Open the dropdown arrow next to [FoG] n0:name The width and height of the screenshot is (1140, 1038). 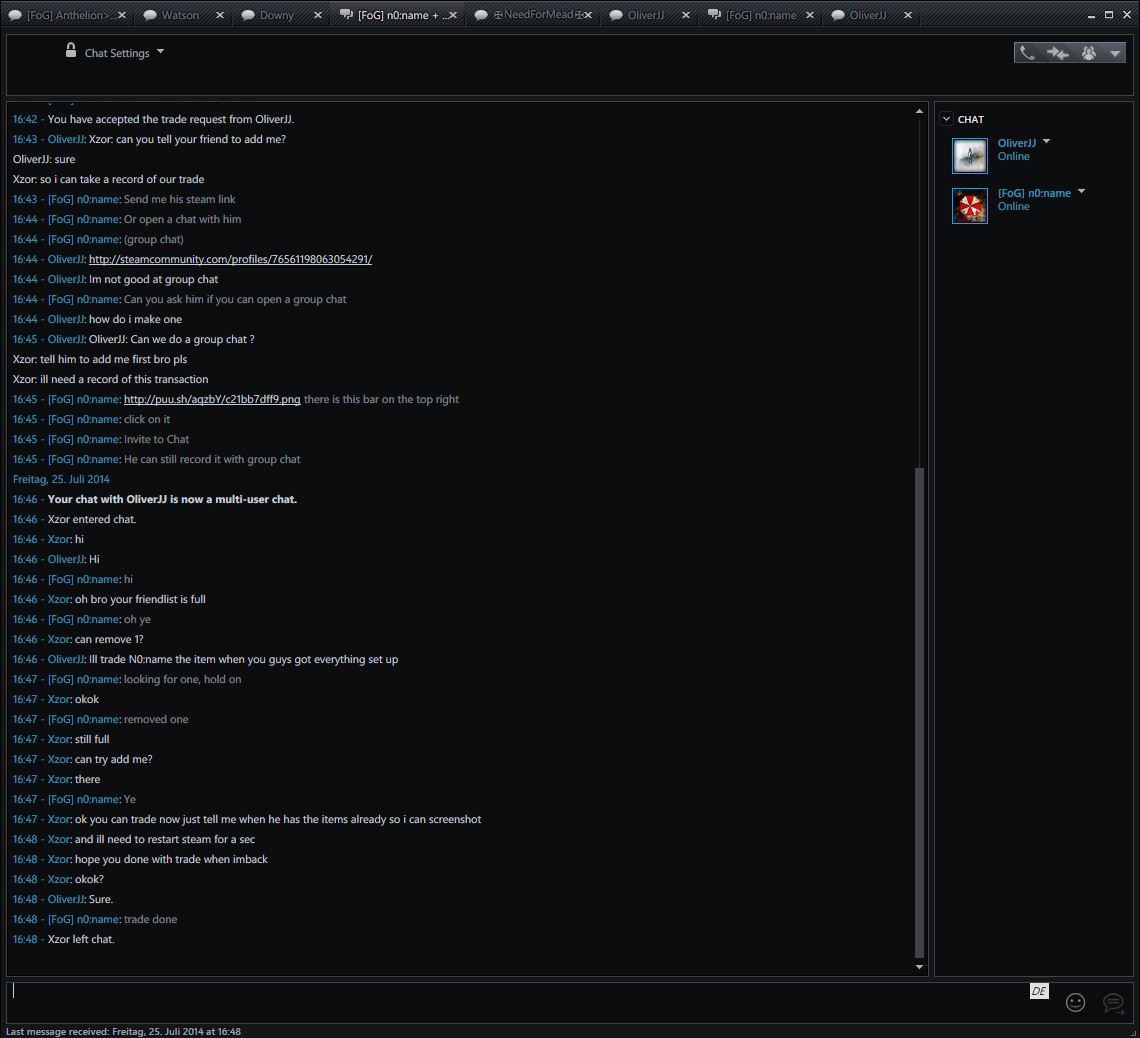(1081, 192)
